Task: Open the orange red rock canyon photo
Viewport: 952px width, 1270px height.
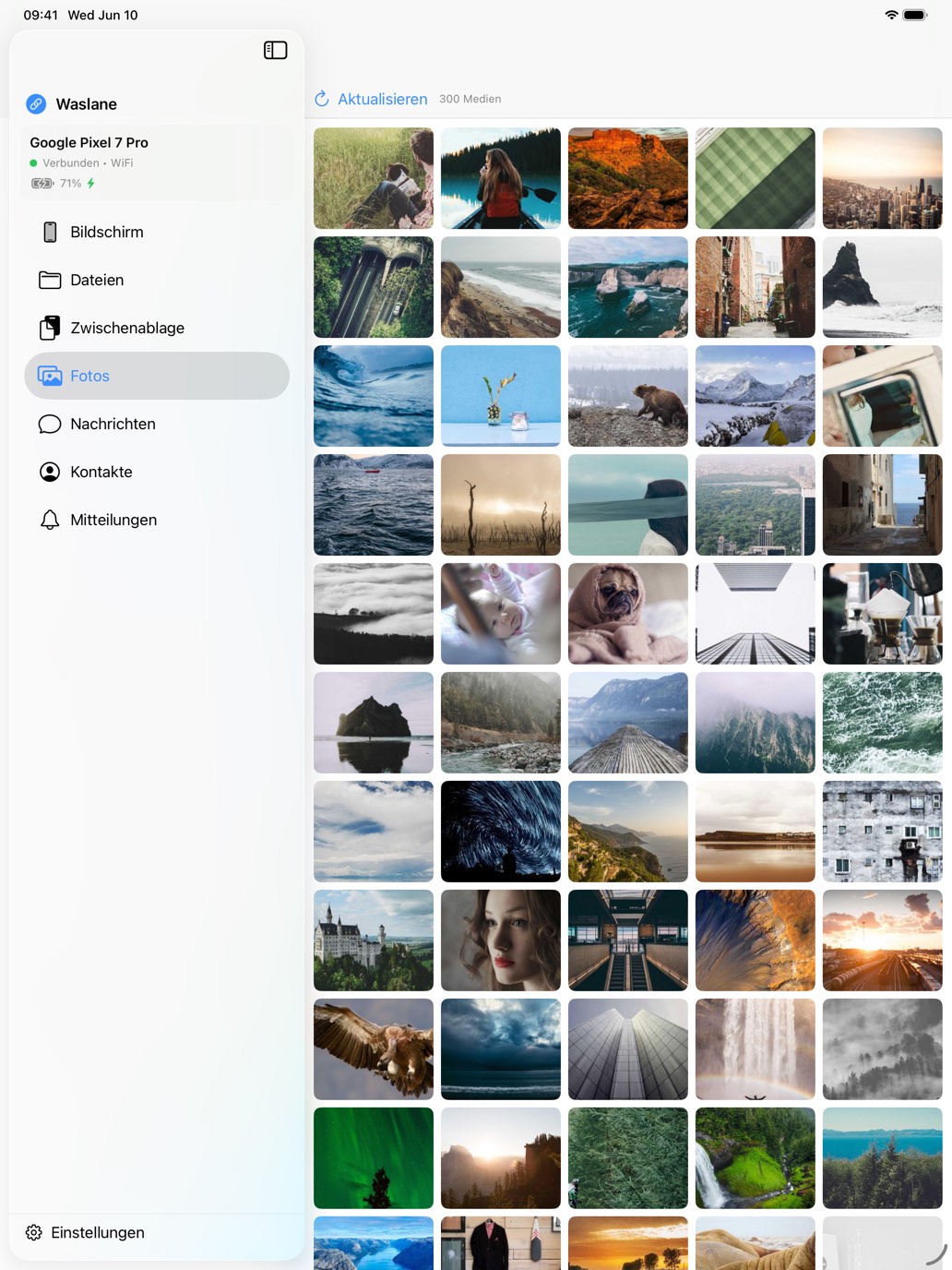Action: [628, 178]
